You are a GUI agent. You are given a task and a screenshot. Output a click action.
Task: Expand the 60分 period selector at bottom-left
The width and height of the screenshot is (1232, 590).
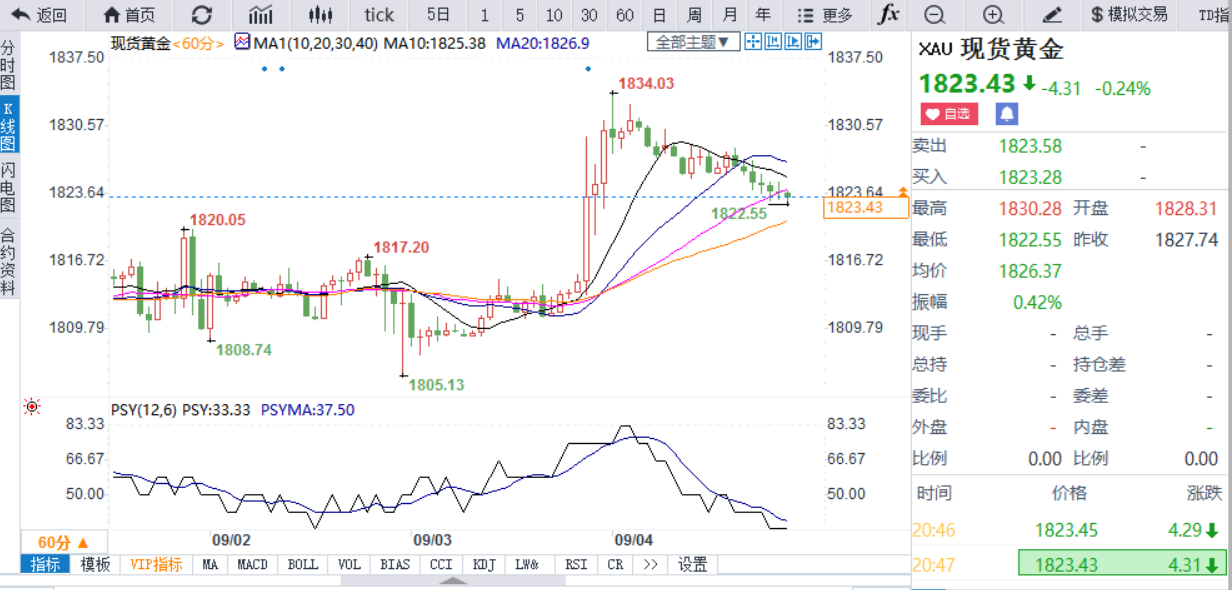click(x=63, y=542)
